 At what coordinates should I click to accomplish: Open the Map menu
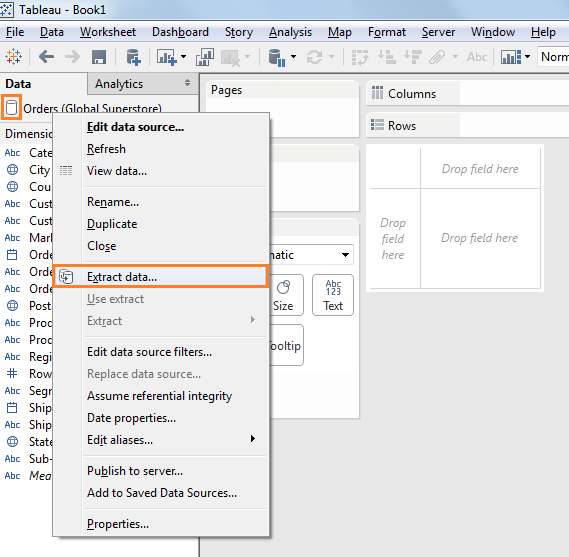[x=340, y=32]
